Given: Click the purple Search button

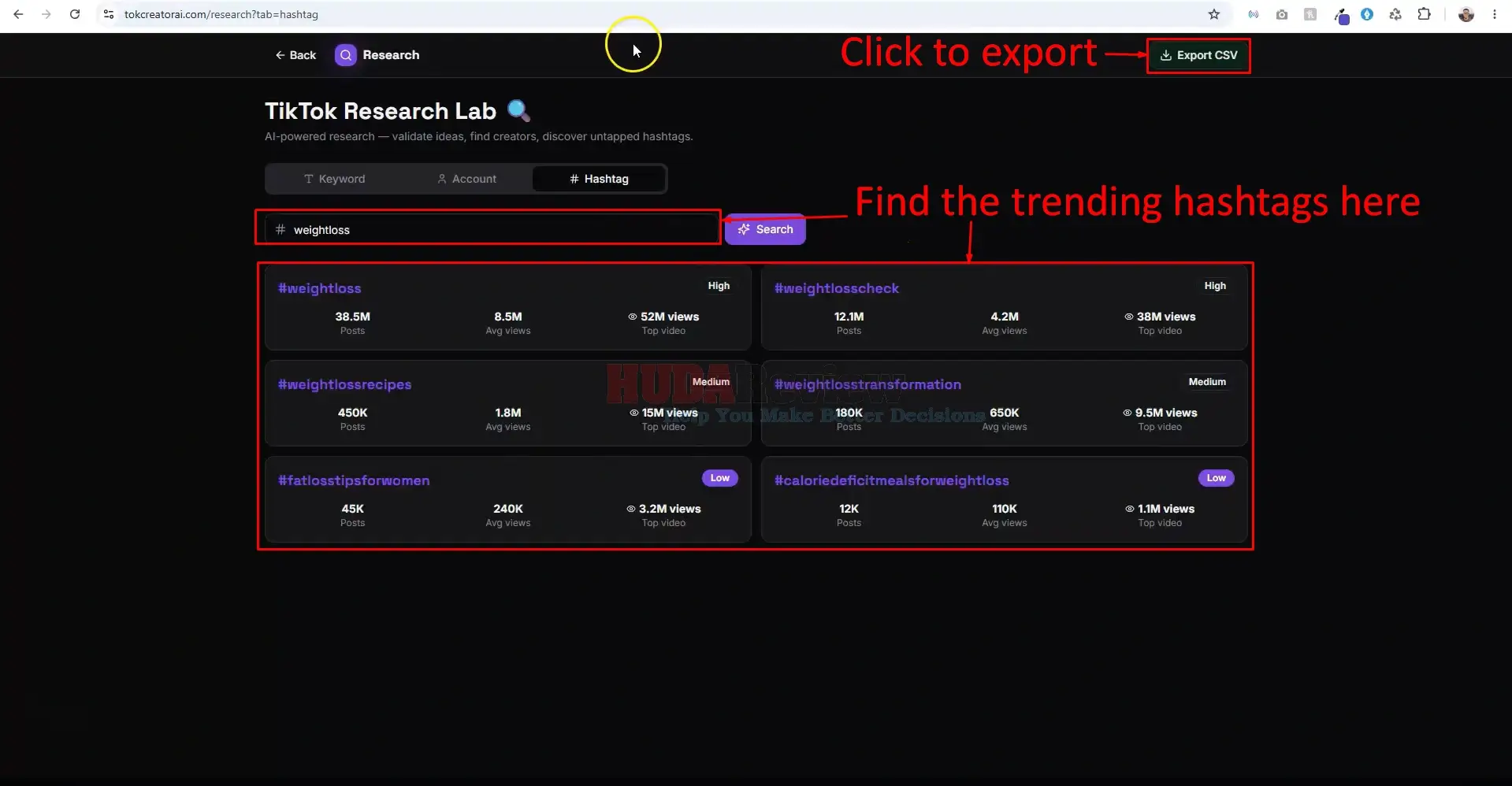Looking at the screenshot, I should pyautogui.click(x=765, y=229).
